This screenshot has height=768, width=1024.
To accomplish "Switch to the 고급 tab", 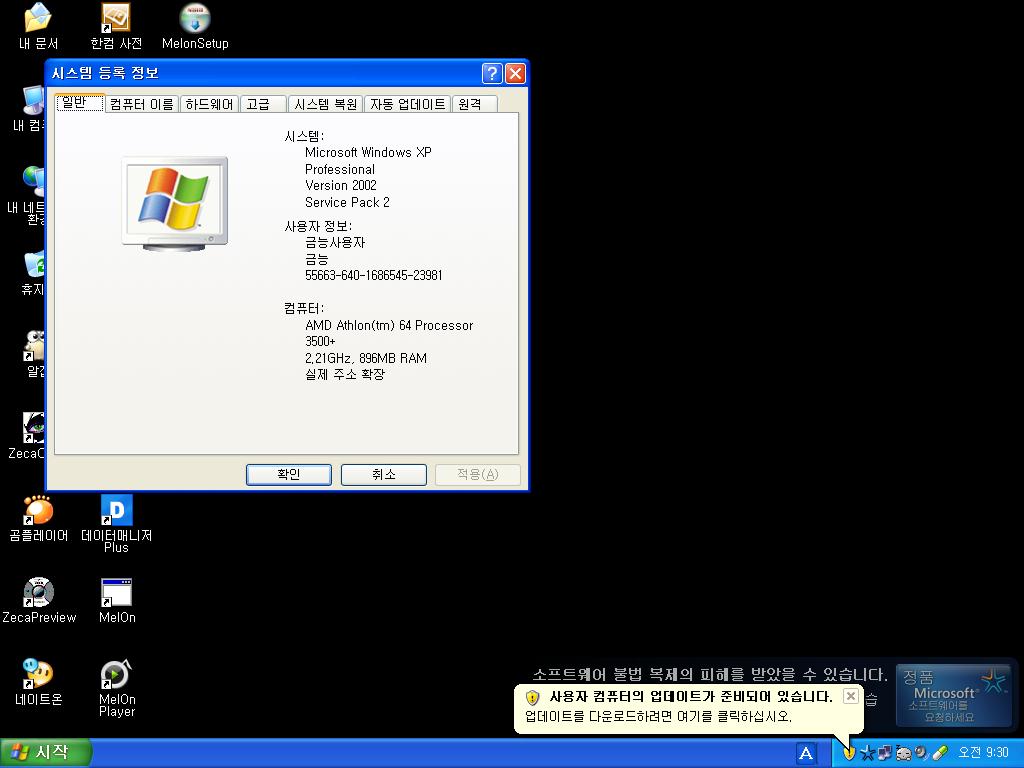I will click(x=263, y=104).
